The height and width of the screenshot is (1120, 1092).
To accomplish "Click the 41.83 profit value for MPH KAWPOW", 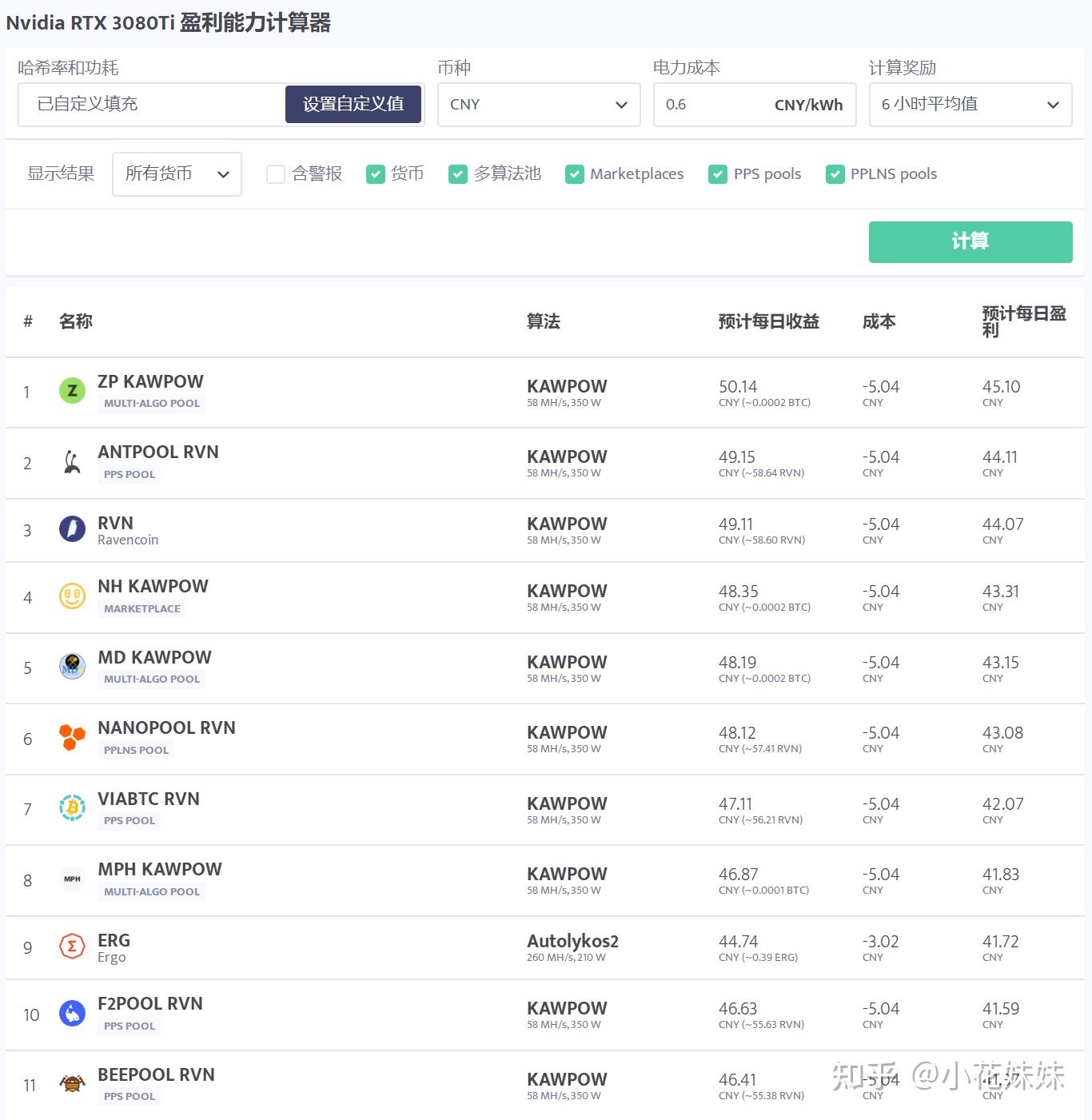I will point(1001,875).
